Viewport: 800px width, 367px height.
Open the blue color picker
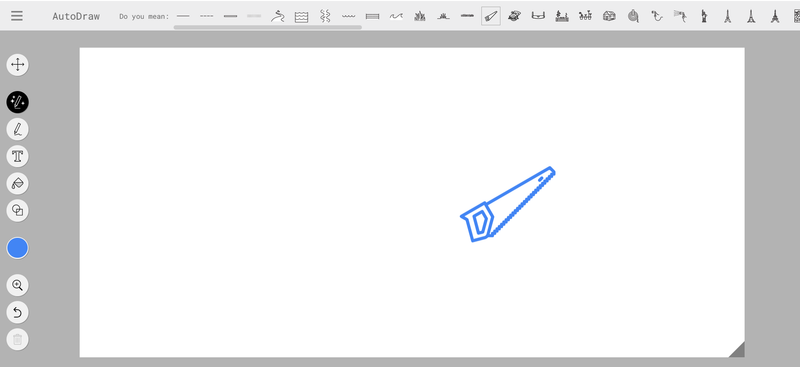(x=17, y=248)
